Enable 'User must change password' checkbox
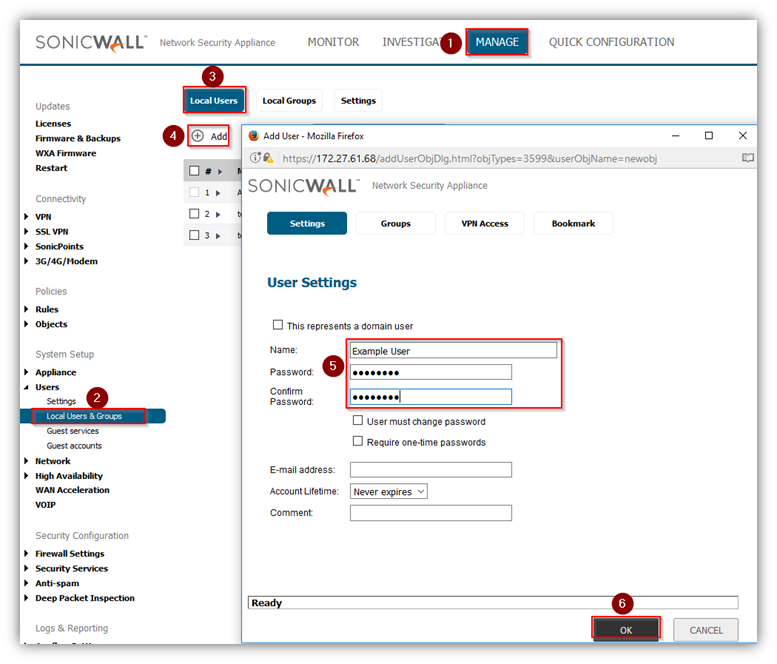This screenshot has height=664, width=777. coord(357,420)
